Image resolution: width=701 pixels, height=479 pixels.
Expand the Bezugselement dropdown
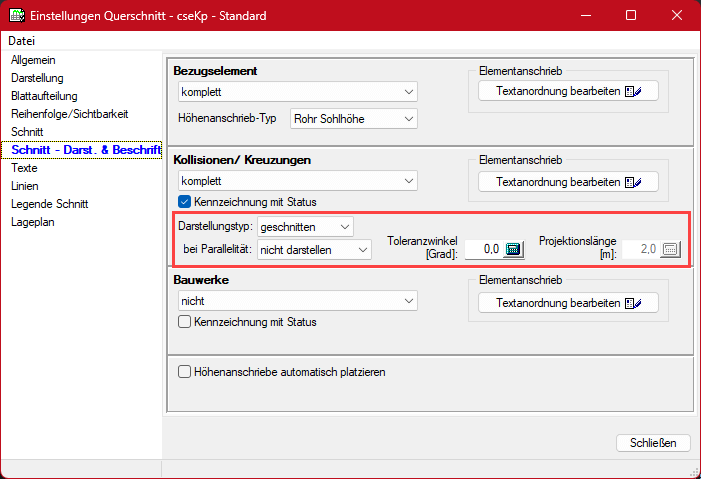296,92
